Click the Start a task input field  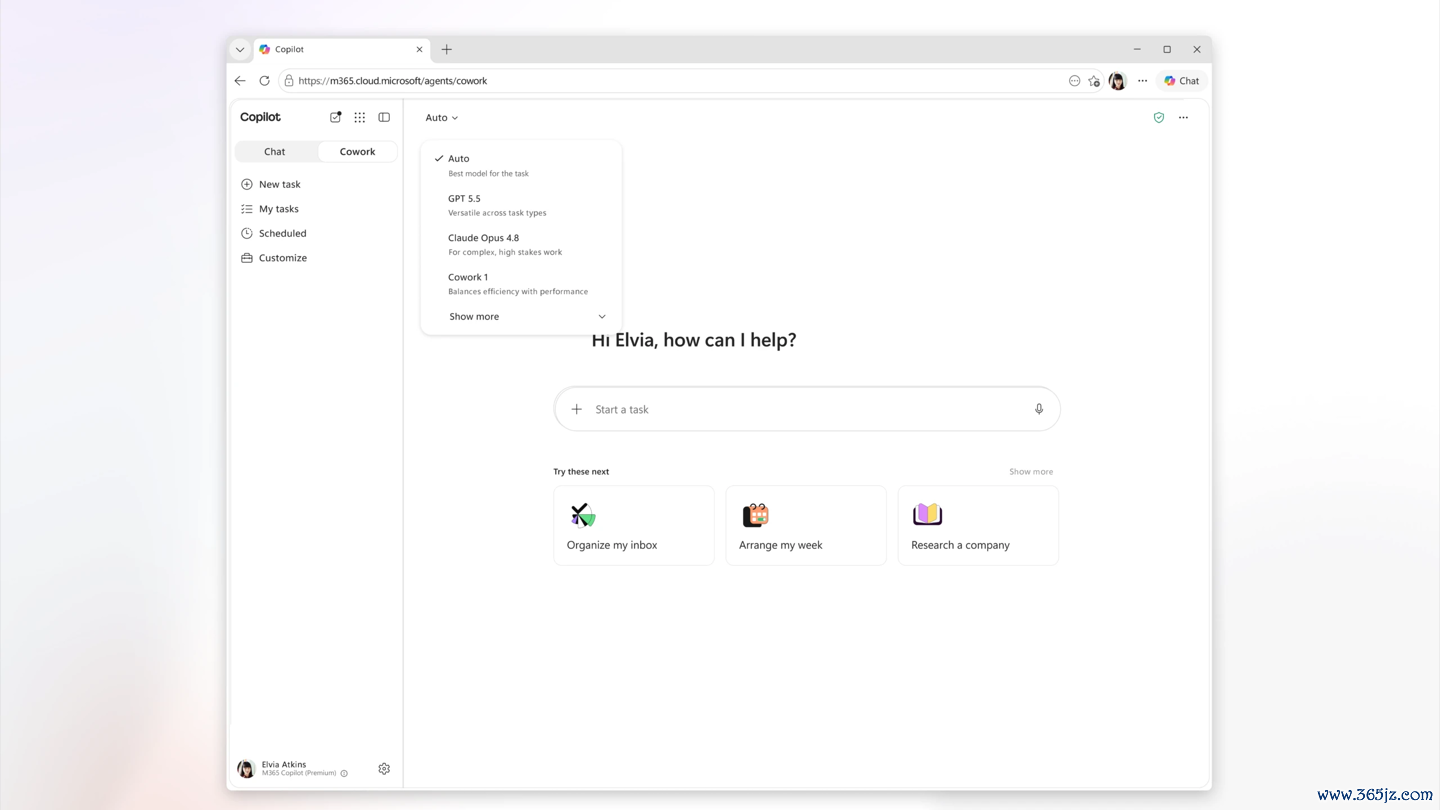(x=807, y=409)
